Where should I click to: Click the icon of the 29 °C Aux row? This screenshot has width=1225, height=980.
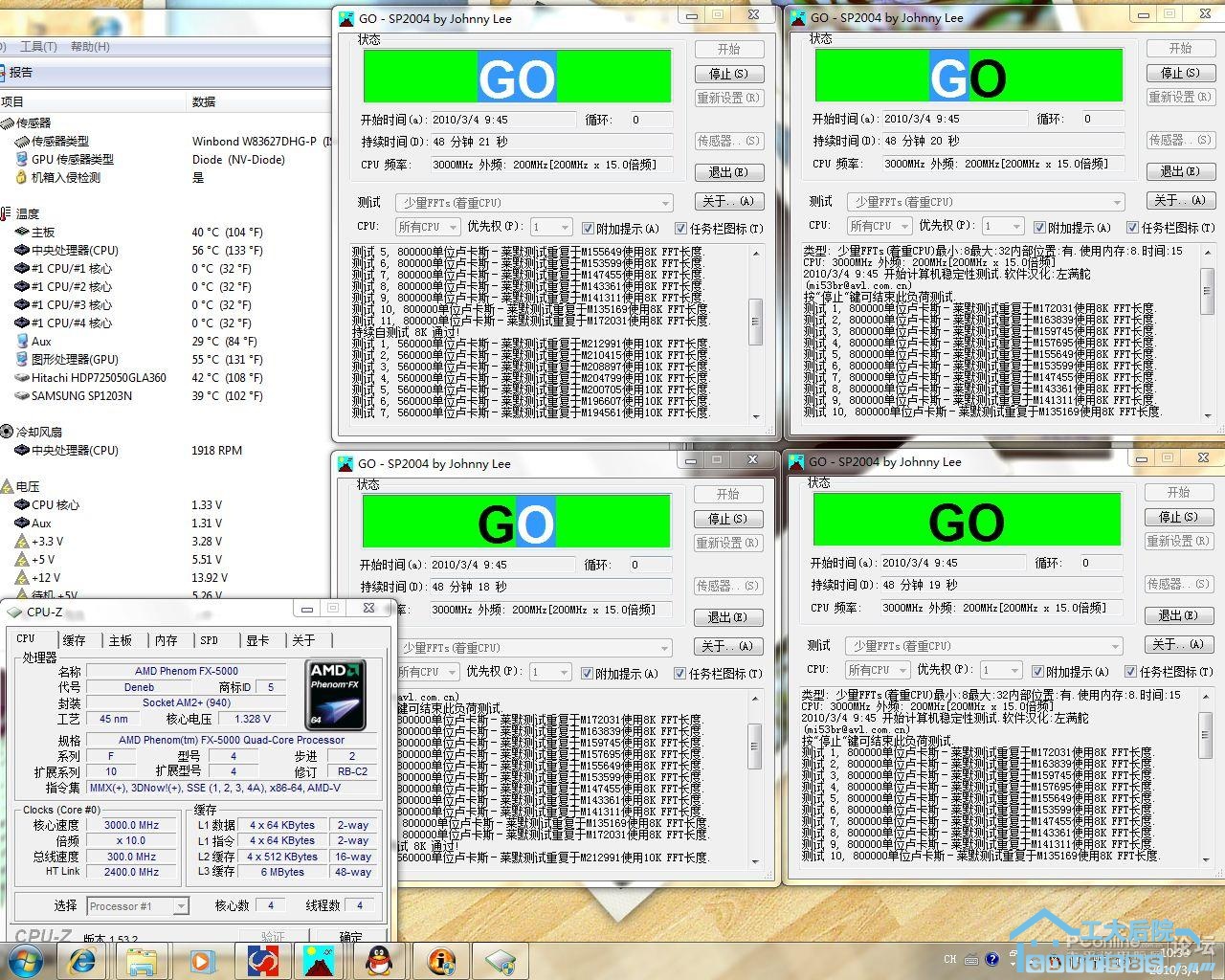[x=21, y=341]
